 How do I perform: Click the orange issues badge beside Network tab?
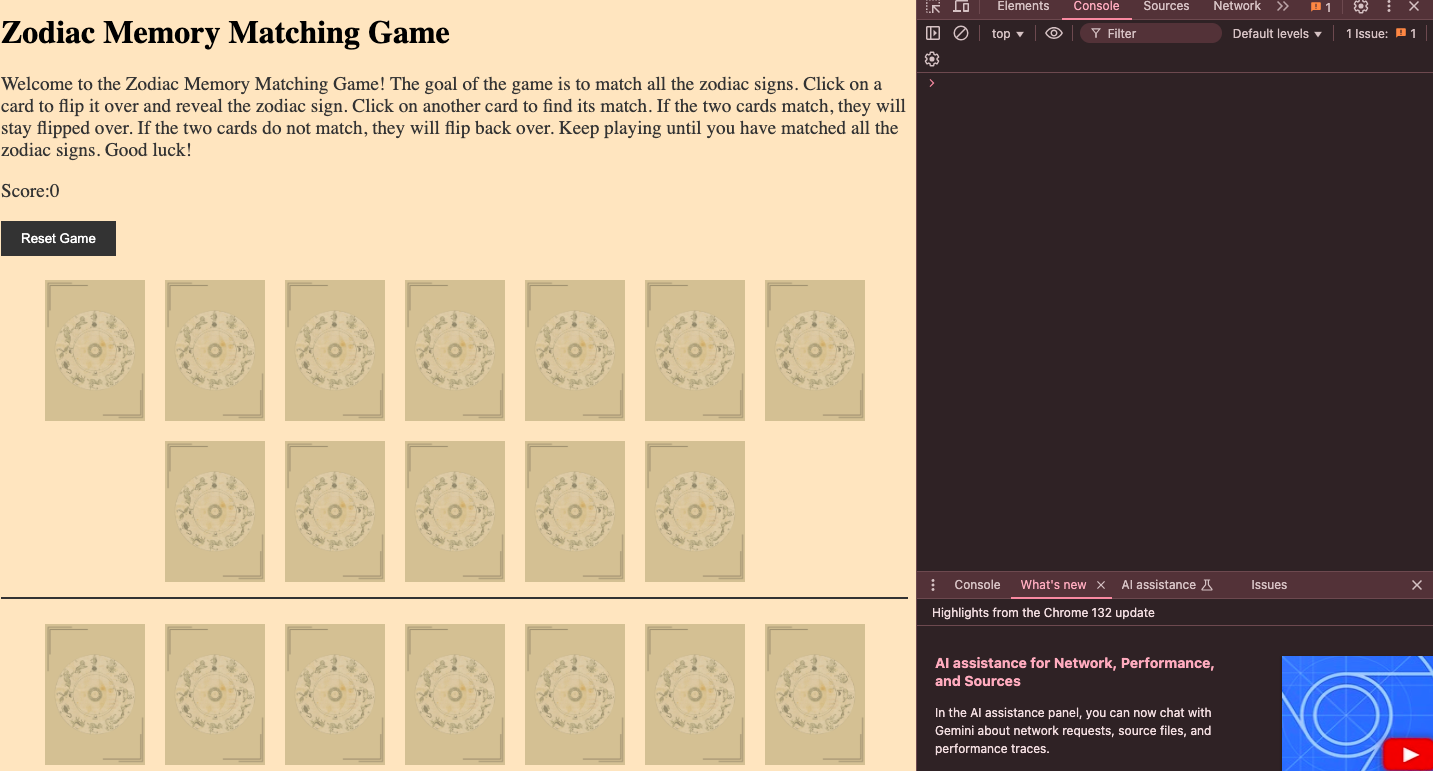[x=1321, y=7]
